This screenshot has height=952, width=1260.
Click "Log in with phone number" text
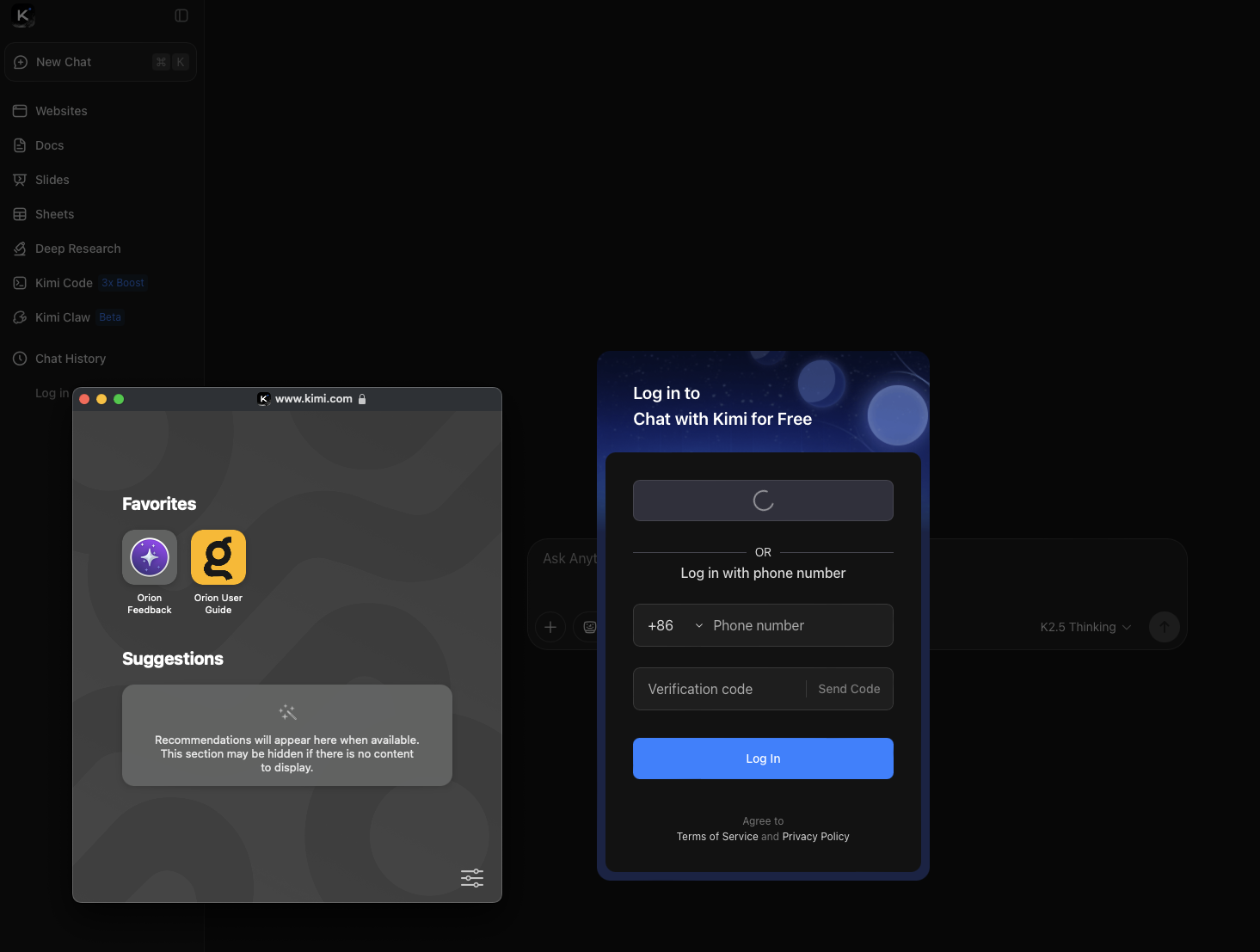click(x=763, y=573)
